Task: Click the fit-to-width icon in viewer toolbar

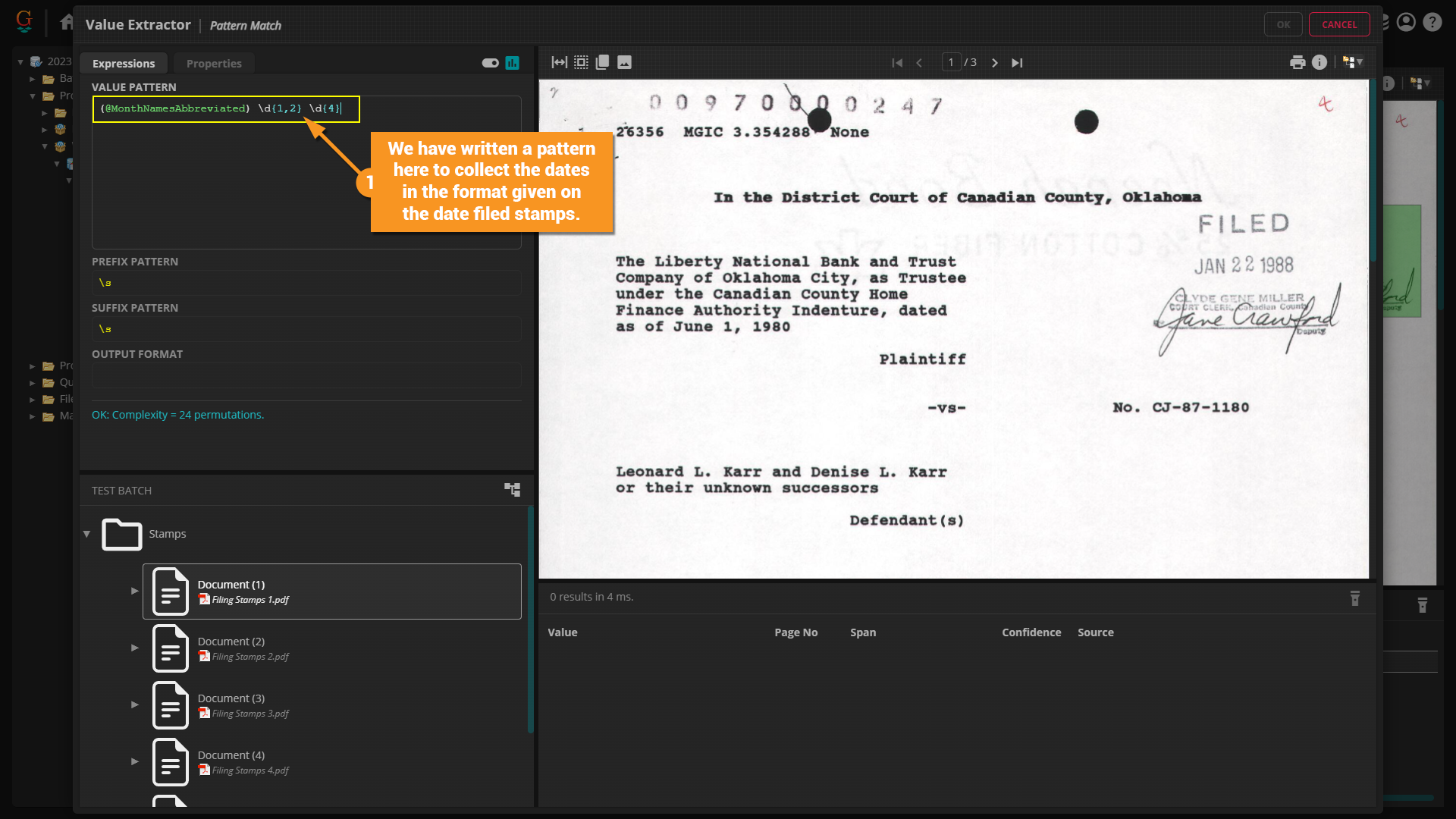Action: coord(559,62)
